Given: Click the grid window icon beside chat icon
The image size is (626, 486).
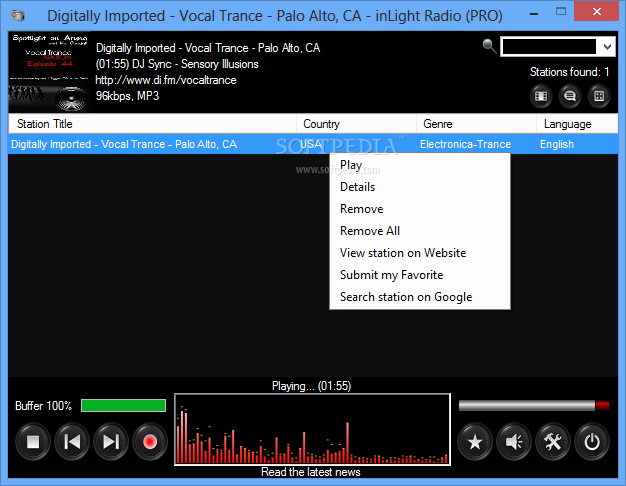Looking at the screenshot, I should [x=599, y=96].
